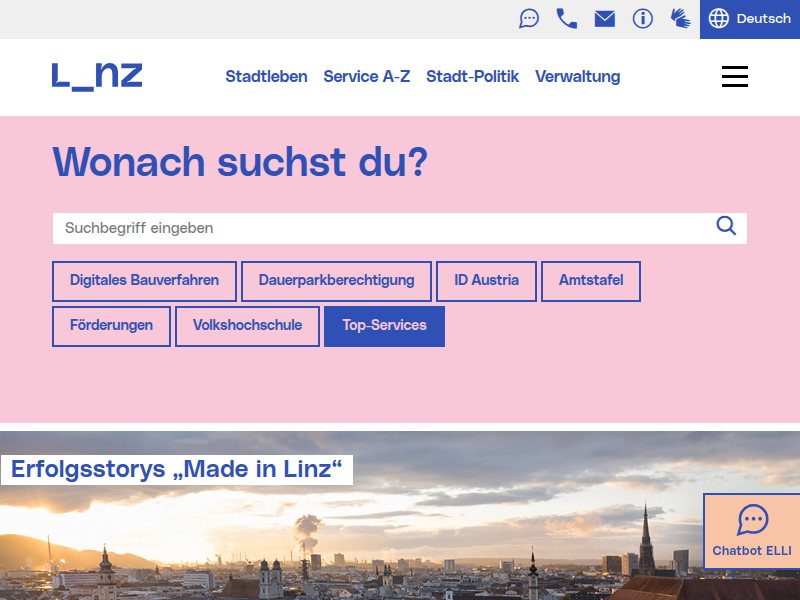Open the Dauerparkberechtigung quick link
800x600 pixels.
coord(336,281)
